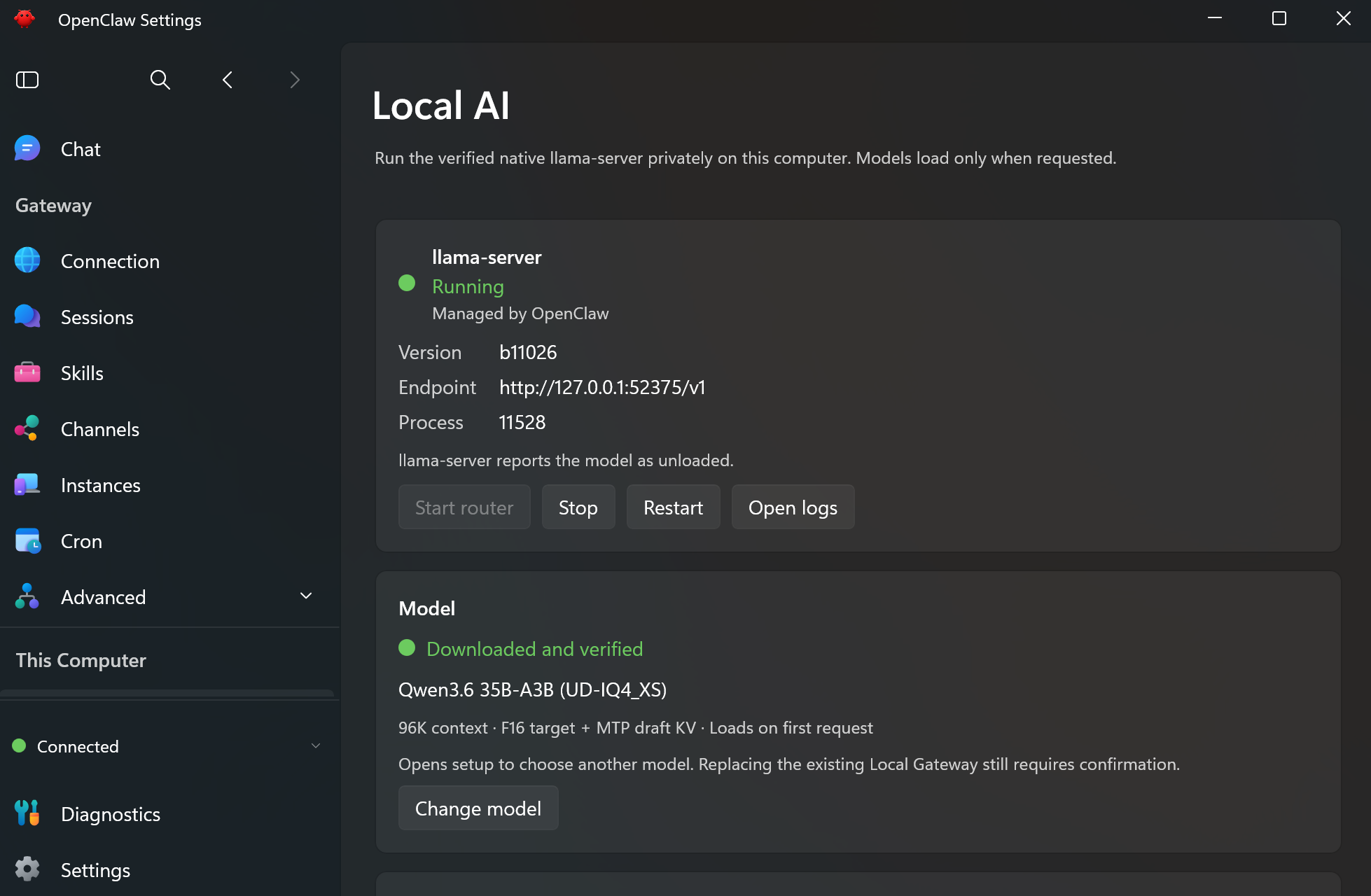Click the Running status text
Viewport: 1371px width, 896px height.
[x=468, y=286]
